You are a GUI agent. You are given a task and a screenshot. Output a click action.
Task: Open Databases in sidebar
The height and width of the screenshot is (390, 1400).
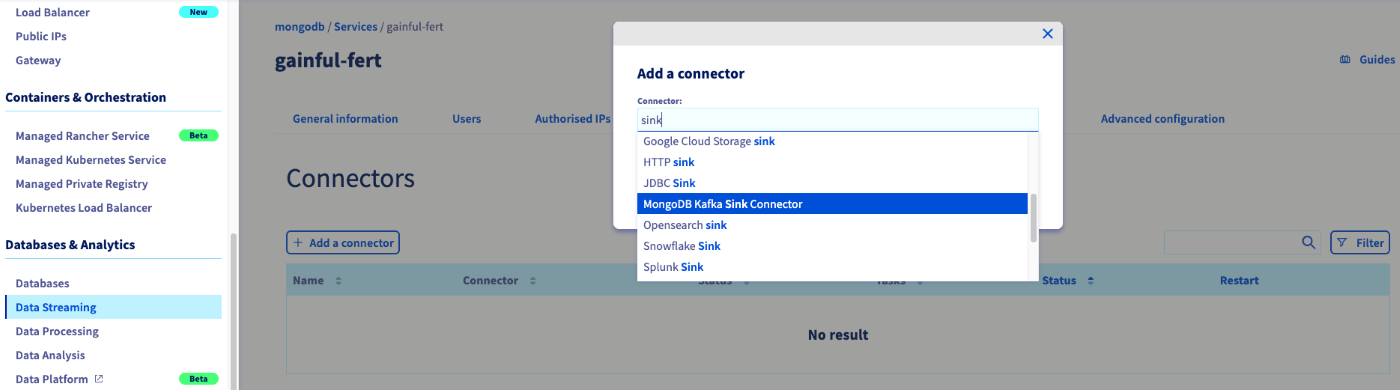(x=42, y=284)
